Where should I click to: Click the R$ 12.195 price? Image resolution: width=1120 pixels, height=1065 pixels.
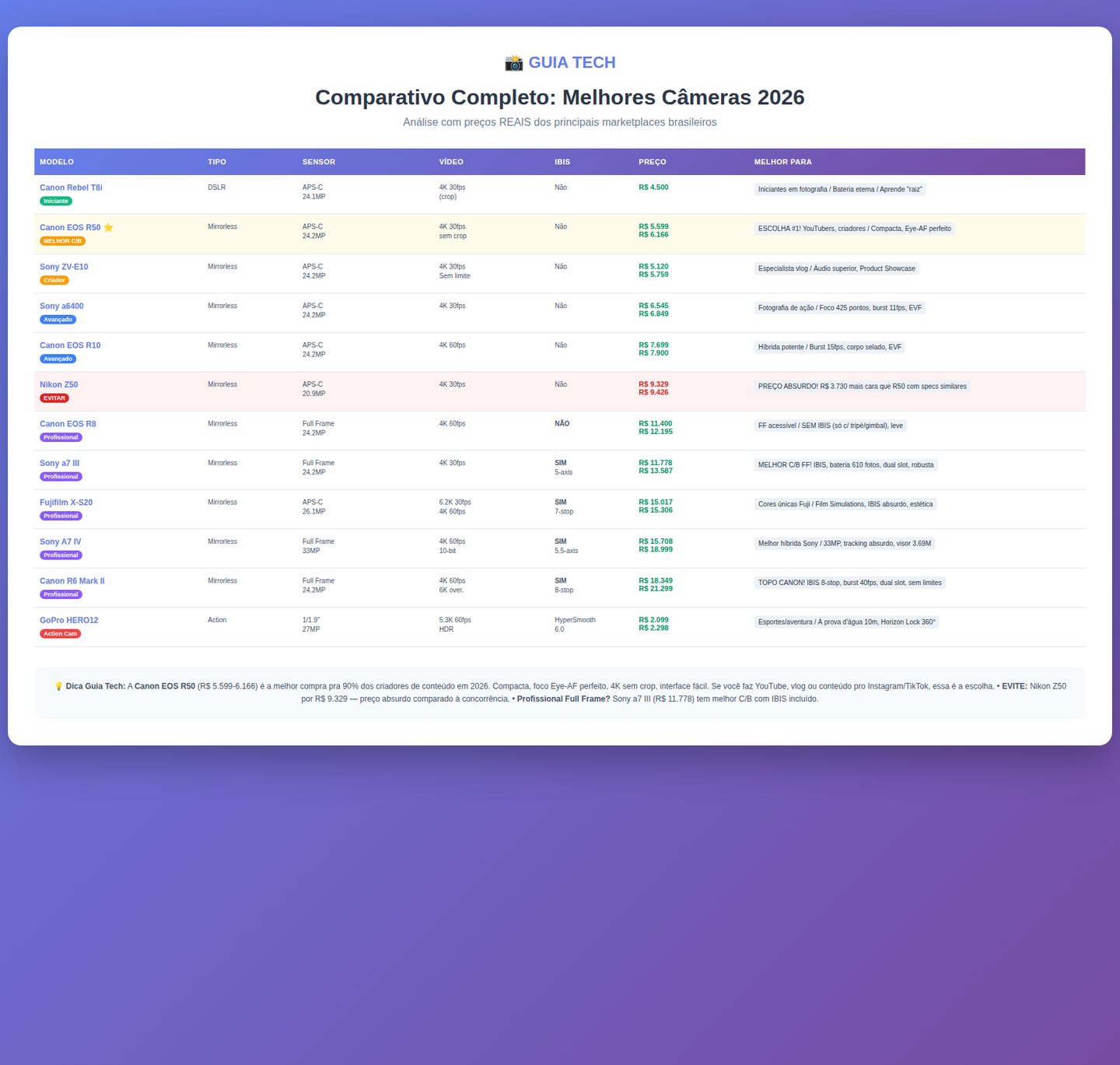click(656, 432)
